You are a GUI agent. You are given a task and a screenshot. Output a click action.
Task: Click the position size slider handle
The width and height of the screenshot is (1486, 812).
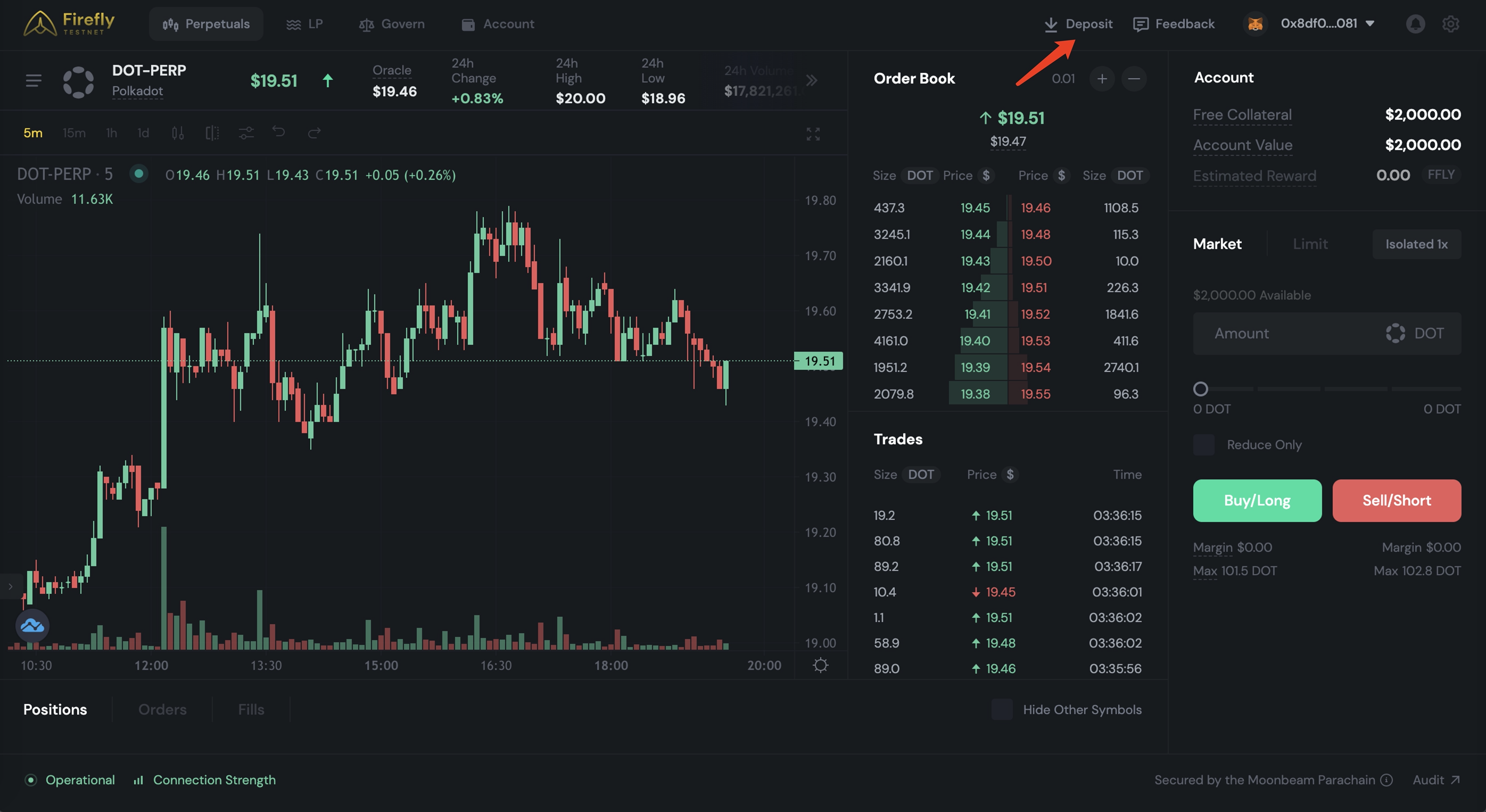[1200, 388]
